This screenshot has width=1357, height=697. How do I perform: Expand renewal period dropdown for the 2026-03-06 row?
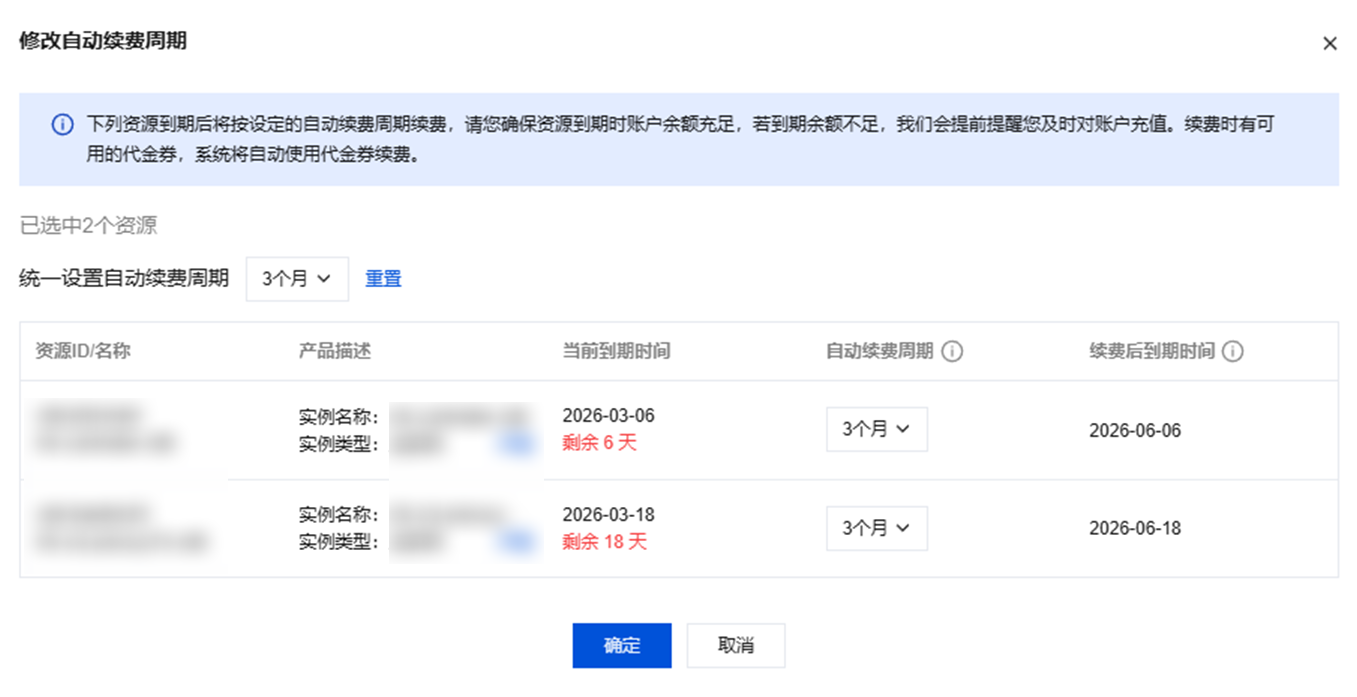pyautogui.click(x=876, y=429)
